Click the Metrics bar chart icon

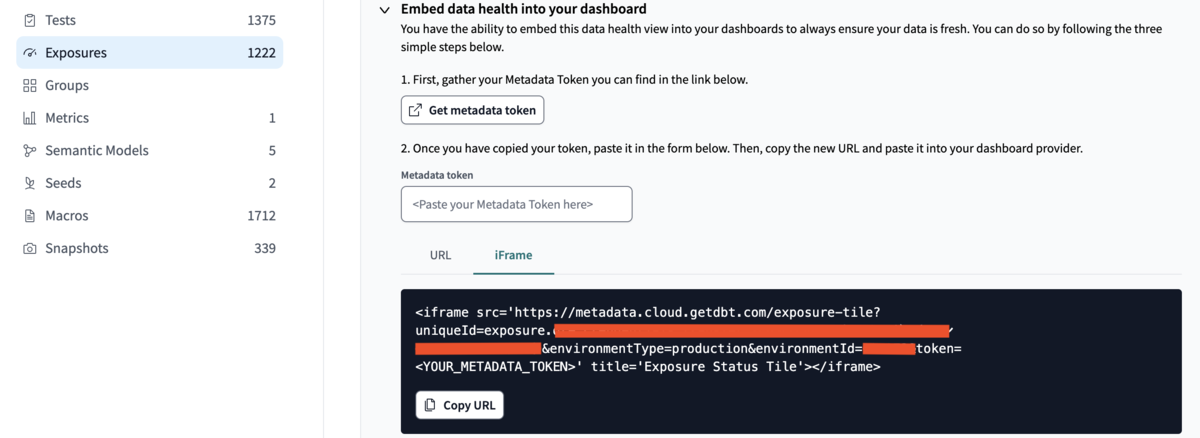point(29,118)
